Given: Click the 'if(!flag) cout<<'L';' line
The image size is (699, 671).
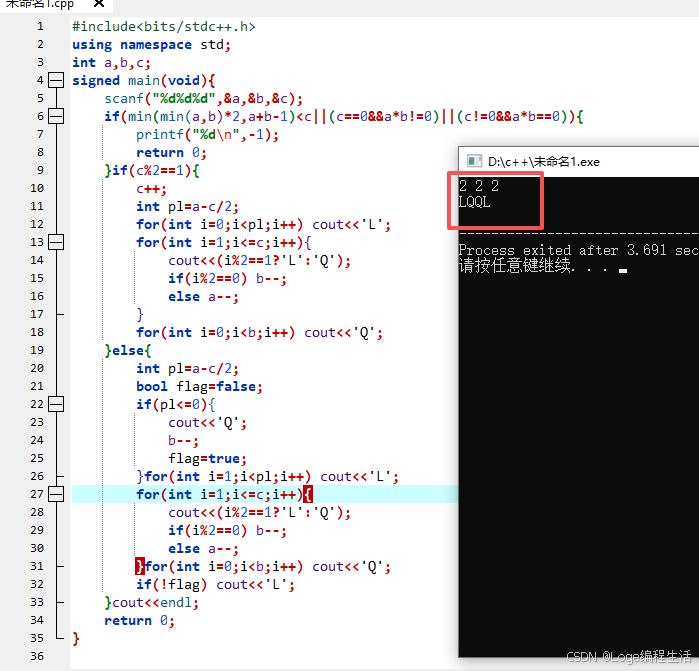Looking at the screenshot, I should click(x=215, y=585).
